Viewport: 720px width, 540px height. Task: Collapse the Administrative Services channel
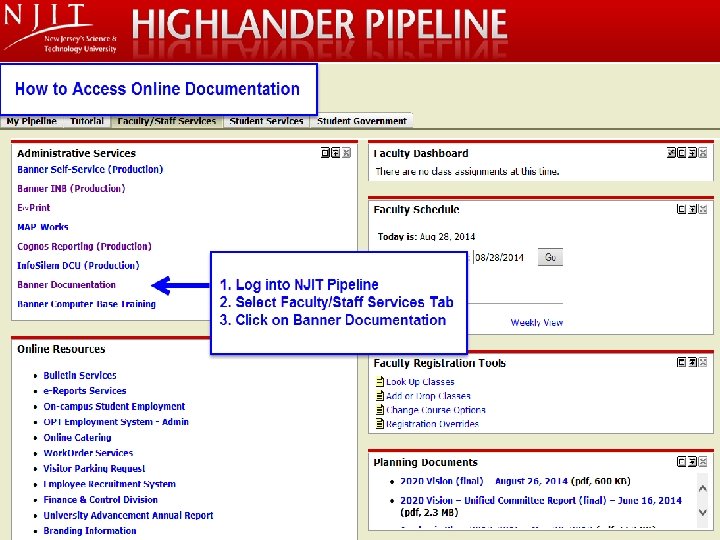pyautogui.click(x=336, y=153)
